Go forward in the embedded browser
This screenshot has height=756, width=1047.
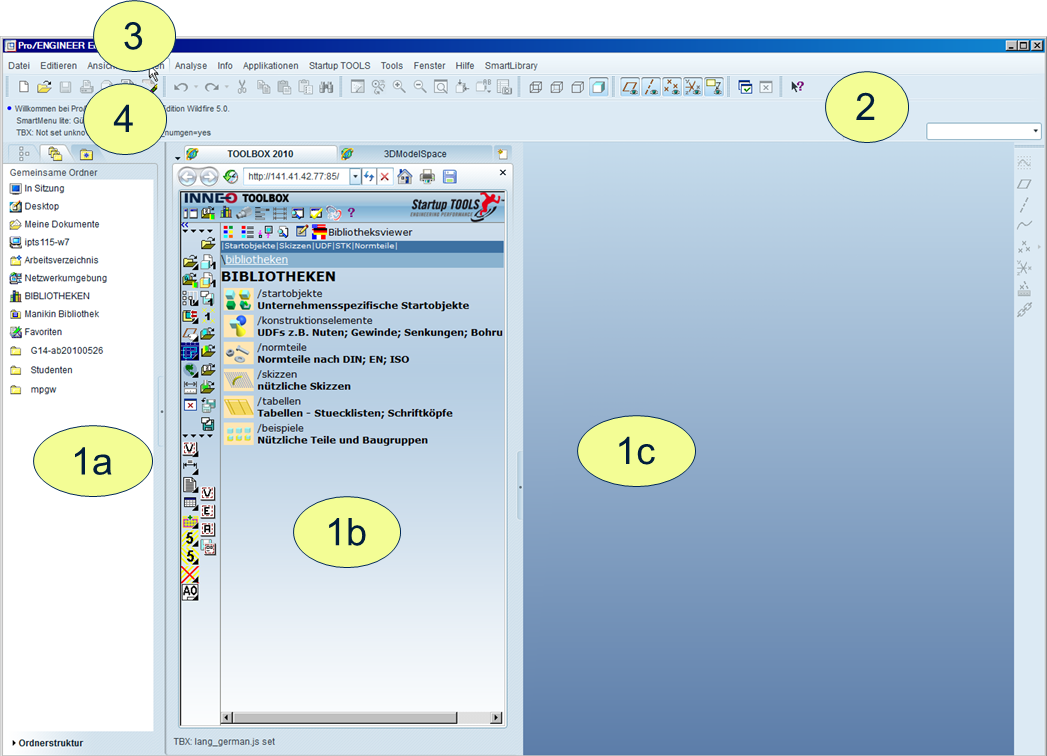point(208,176)
